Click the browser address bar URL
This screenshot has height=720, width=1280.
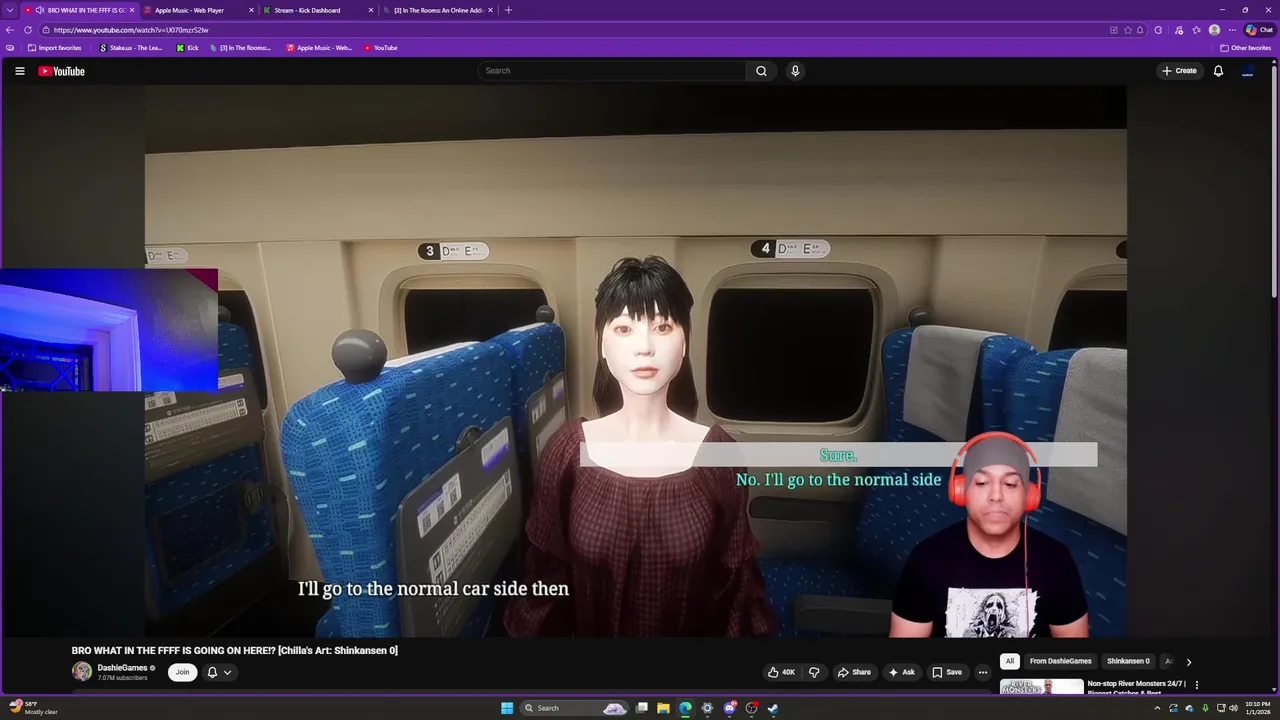point(131,30)
